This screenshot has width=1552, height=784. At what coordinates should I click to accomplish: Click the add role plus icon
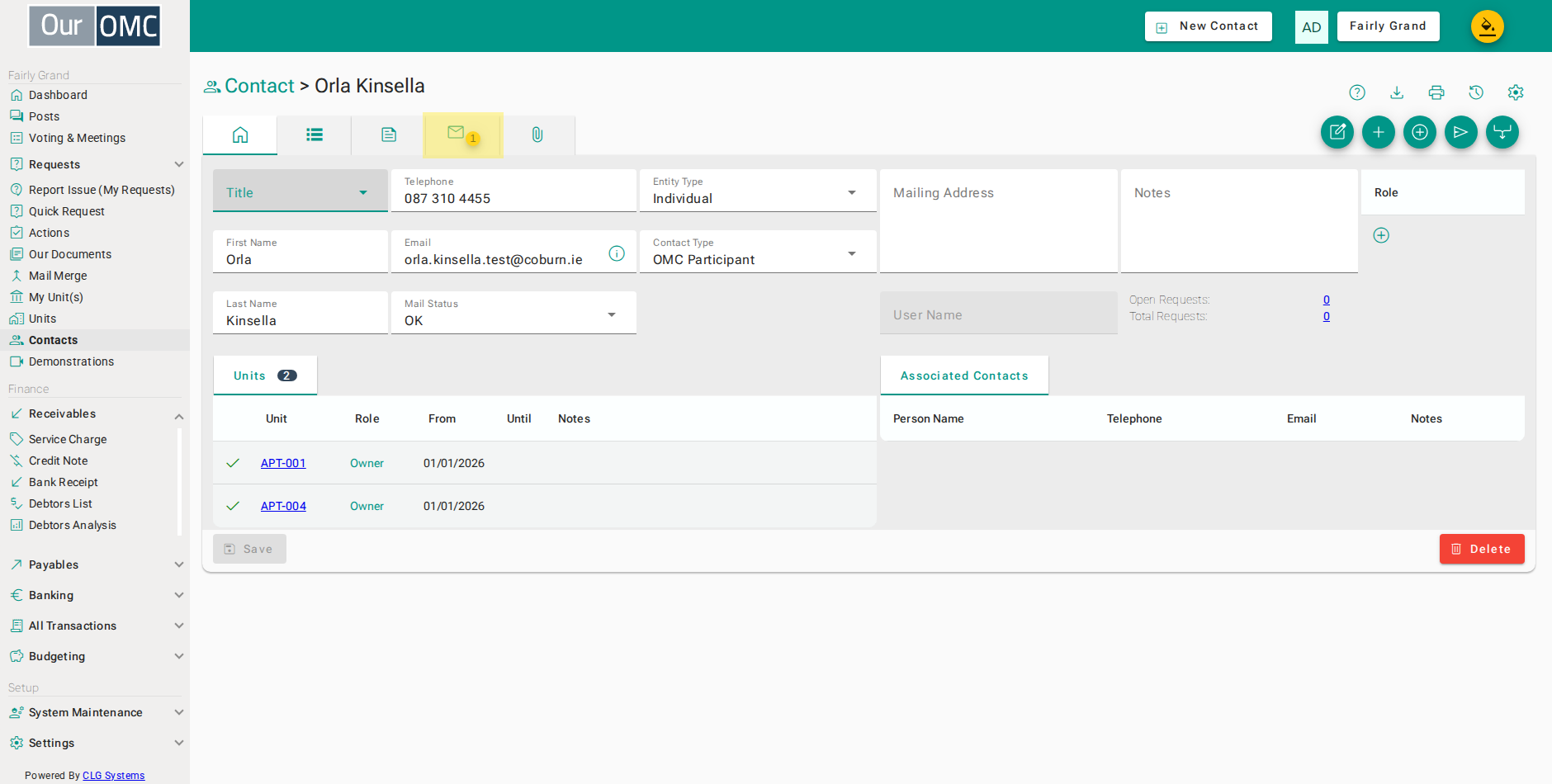click(x=1381, y=235)
